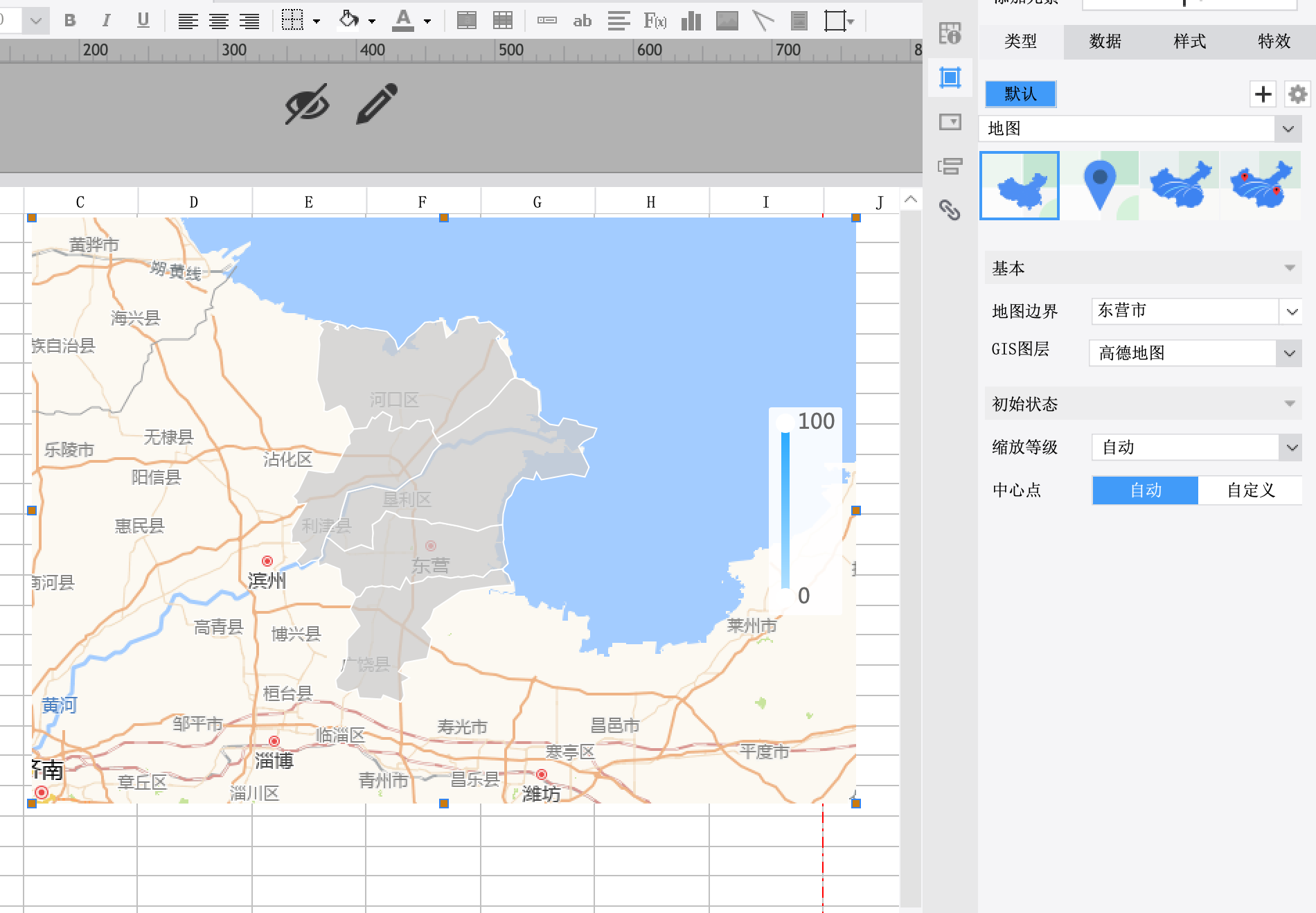This screenshot has width=1316, height=913.
Task: Switch to the 类型 tab
Action: (x=1021, y=42)
